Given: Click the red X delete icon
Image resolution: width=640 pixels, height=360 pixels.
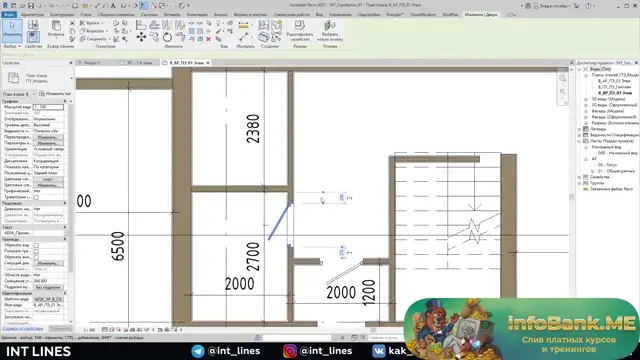Looking at the screenshot, I should pos(208,39).
